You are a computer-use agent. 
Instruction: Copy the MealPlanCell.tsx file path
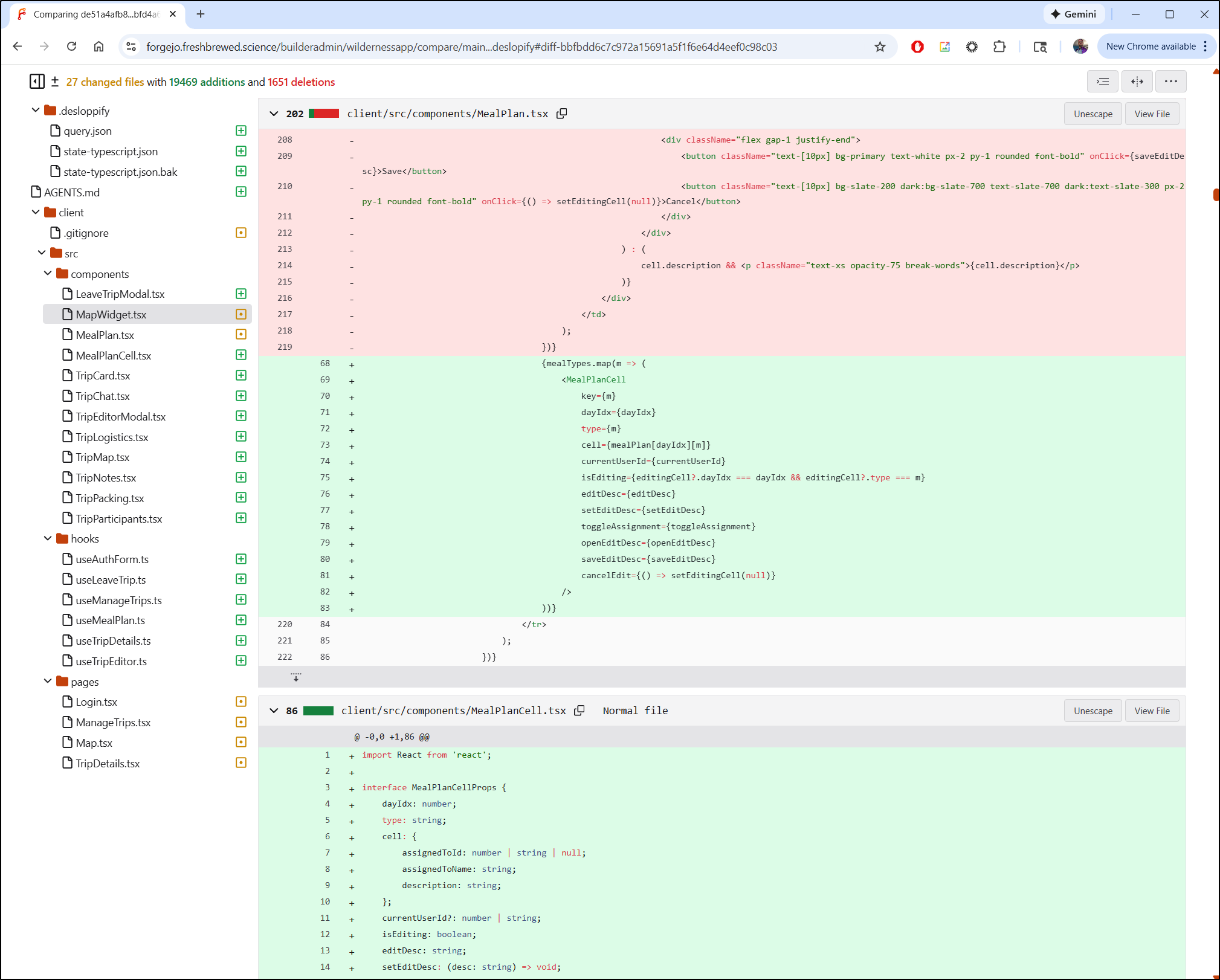[579, 711]
